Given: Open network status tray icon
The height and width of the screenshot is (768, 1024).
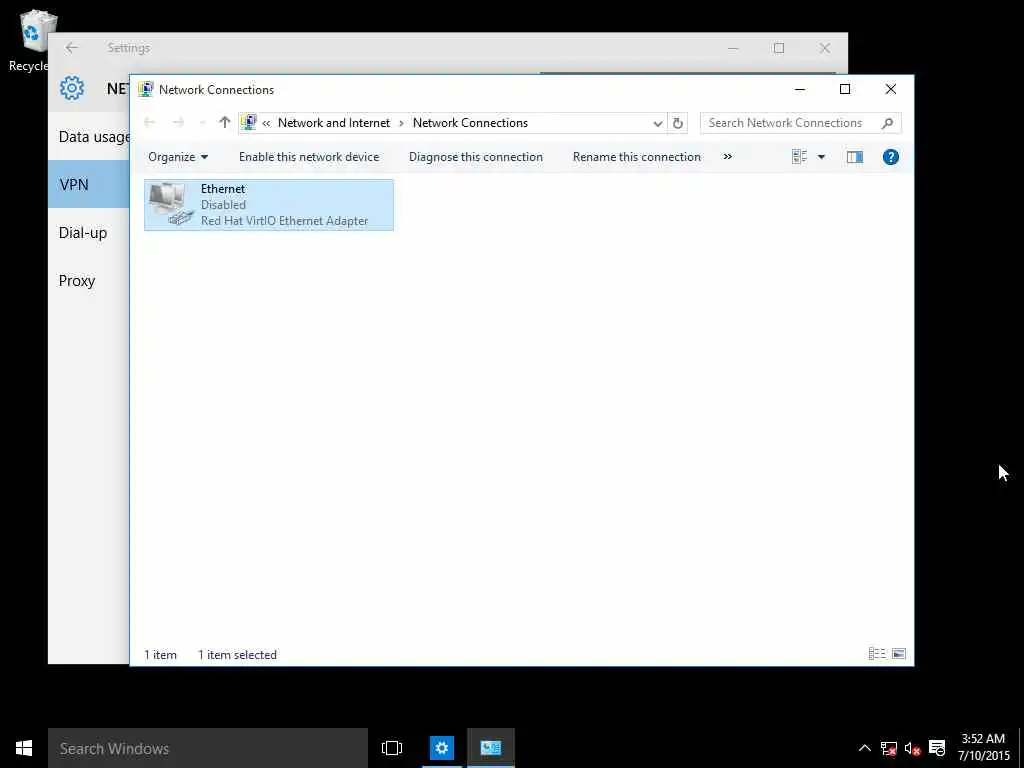Looking at the screenshot, I should [x=888, y=748].
